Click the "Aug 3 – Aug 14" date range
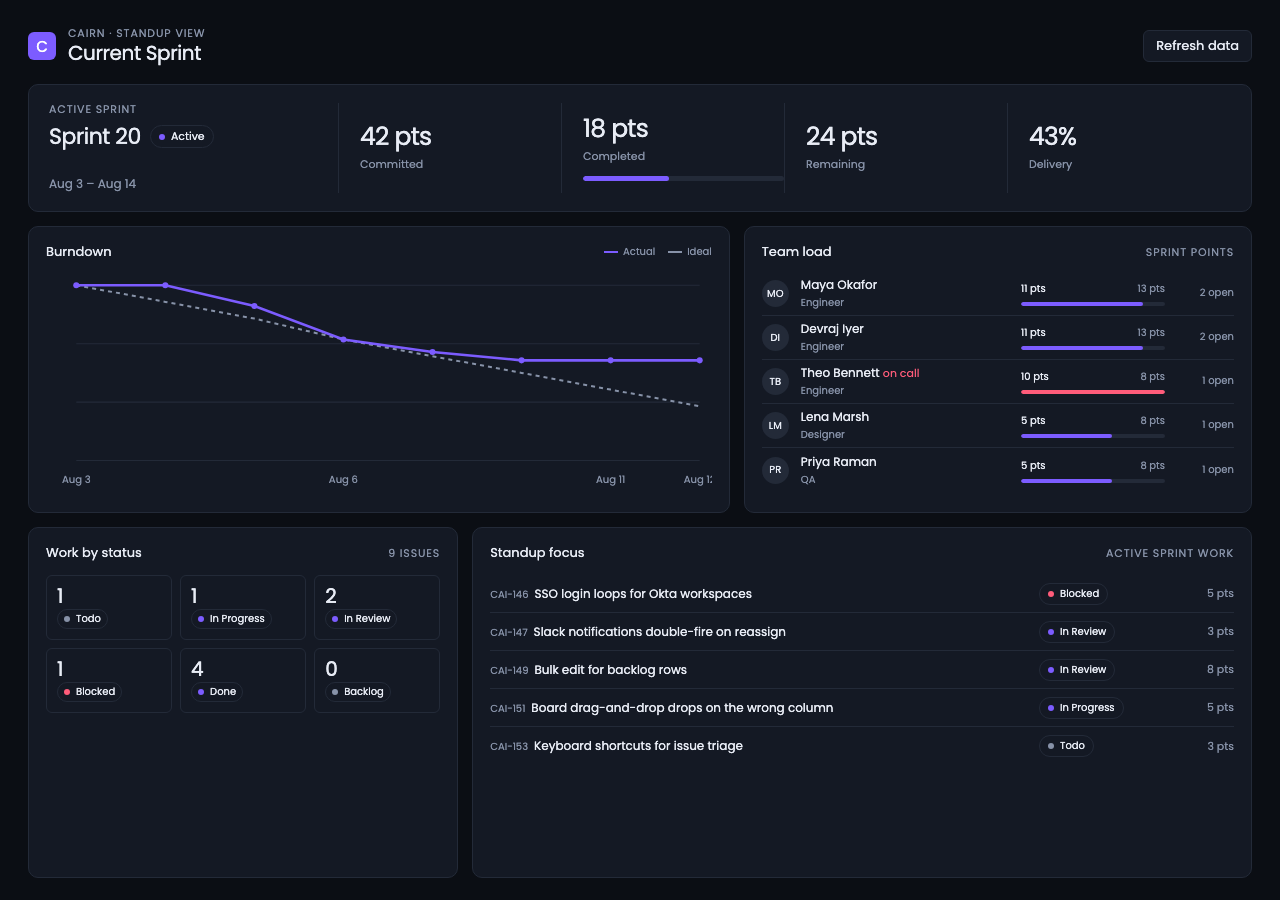Image resolution: width=1280 pixels, height=900 pixels. click(93, 184)
